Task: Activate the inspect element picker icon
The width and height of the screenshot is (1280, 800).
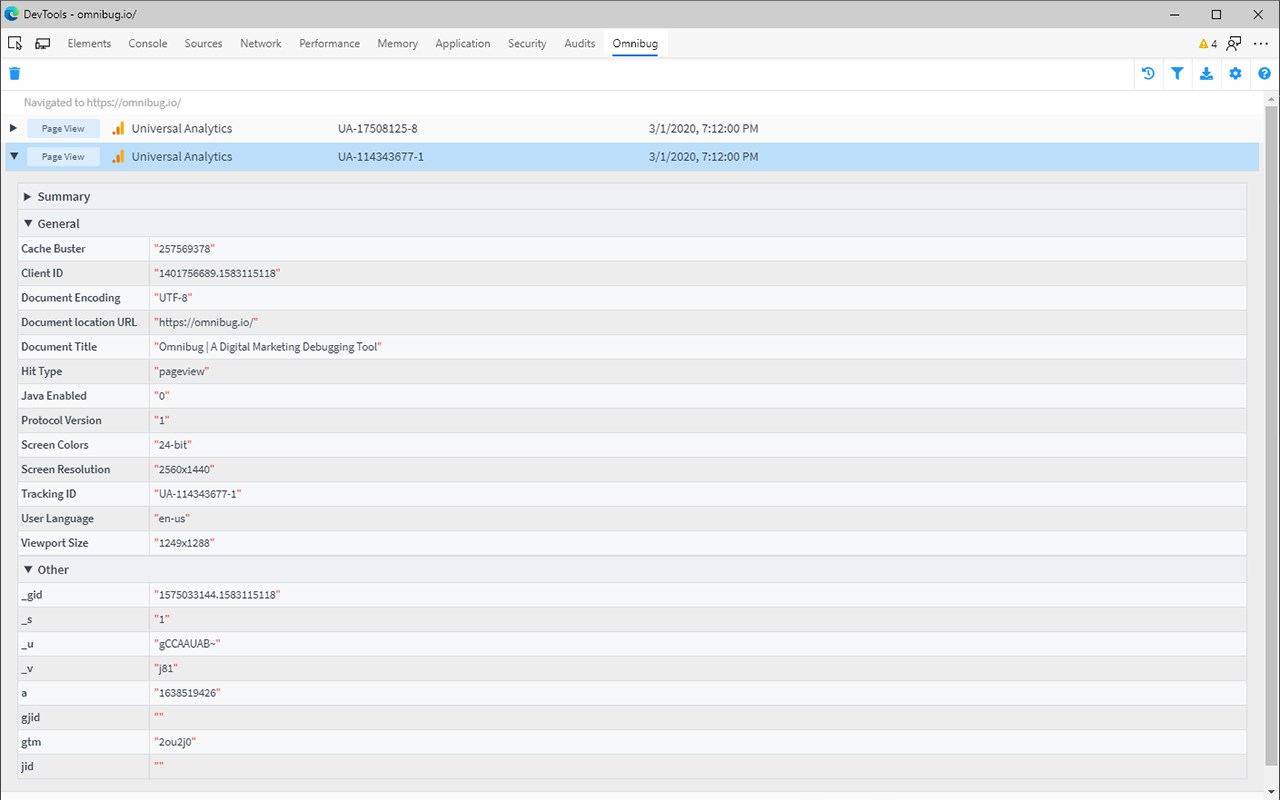Action: click(15, 44)
